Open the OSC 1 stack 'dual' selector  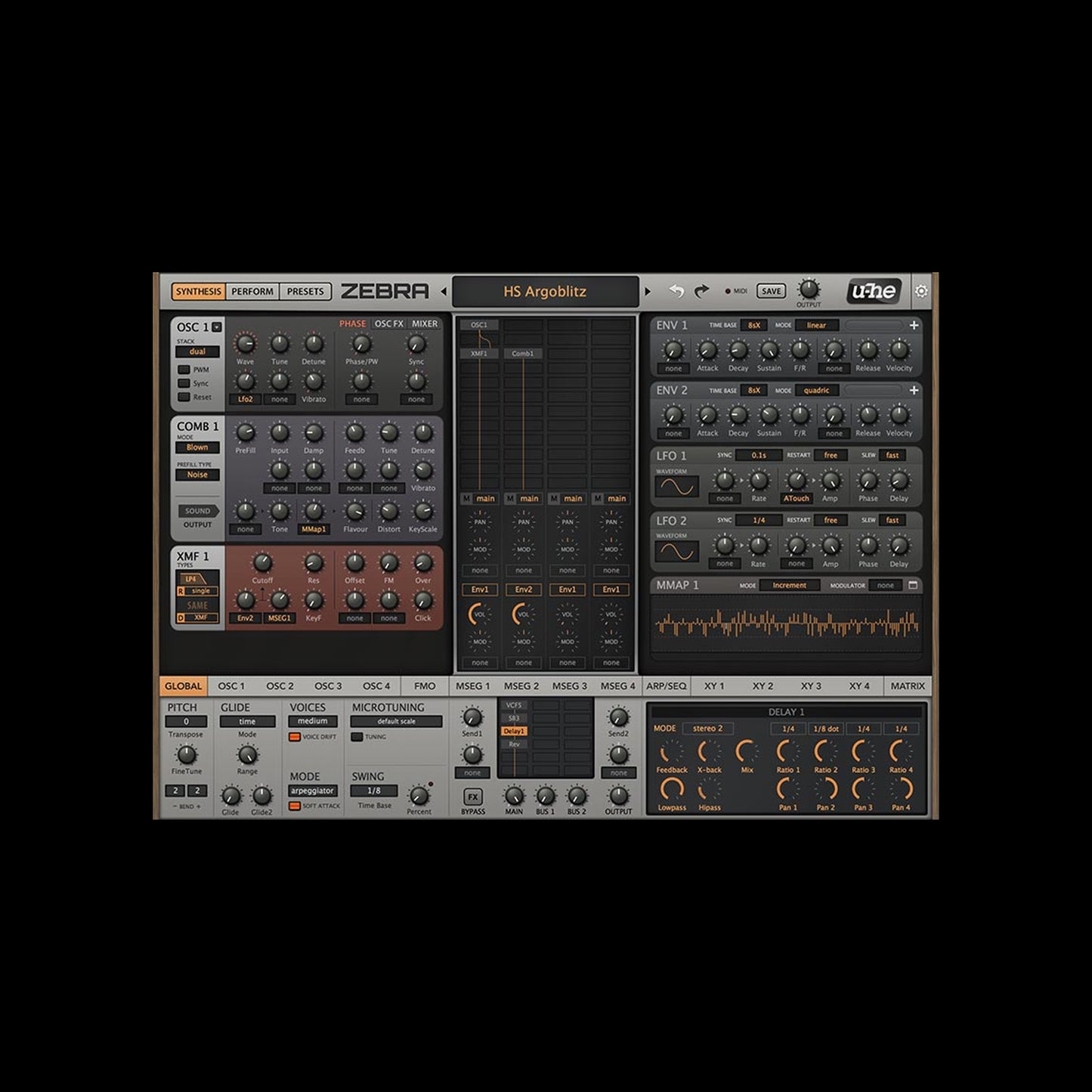click(x=197, y=351)
